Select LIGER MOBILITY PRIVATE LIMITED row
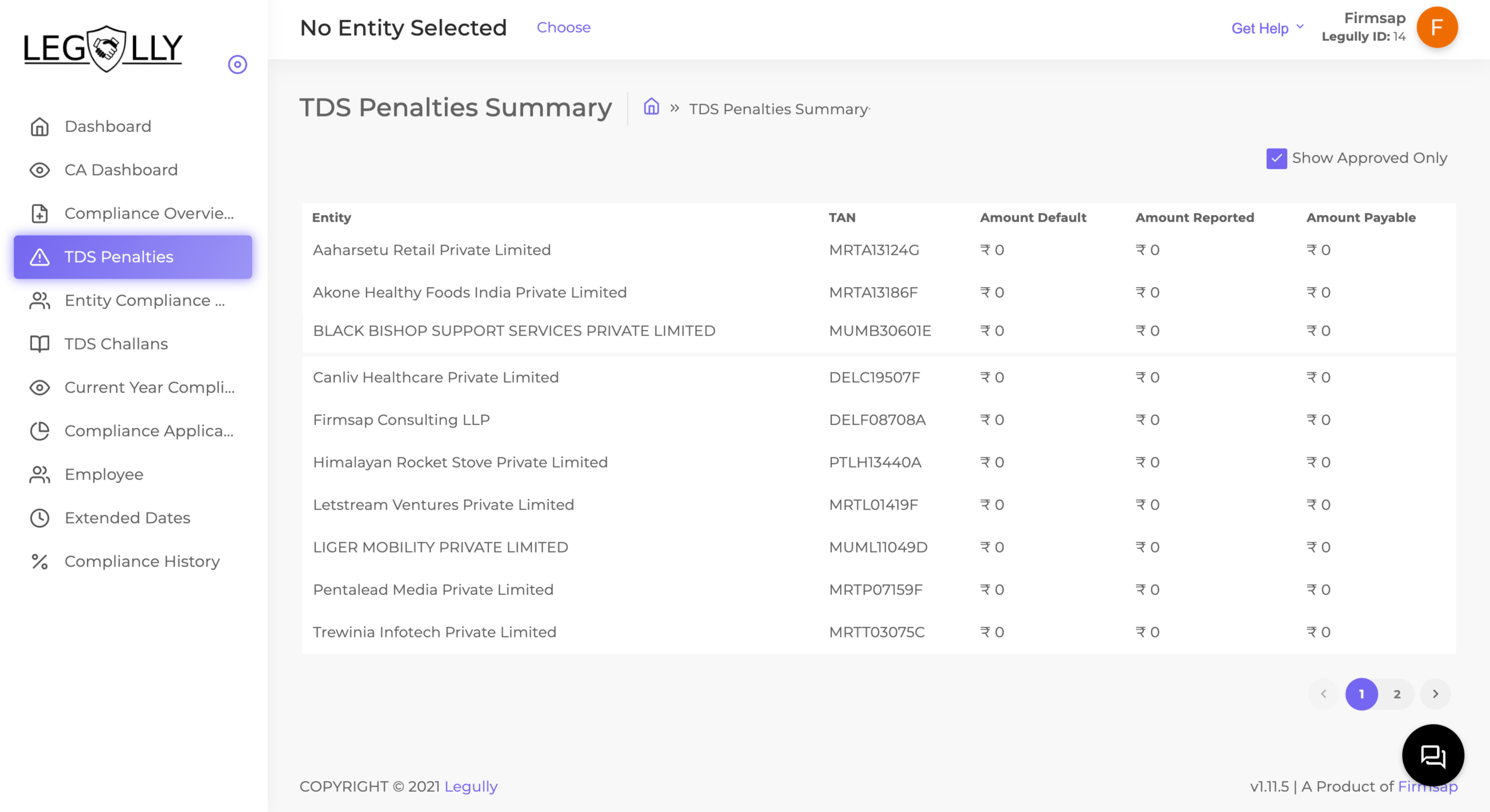Screen dimensions: 1490x812 coord(879,547)
